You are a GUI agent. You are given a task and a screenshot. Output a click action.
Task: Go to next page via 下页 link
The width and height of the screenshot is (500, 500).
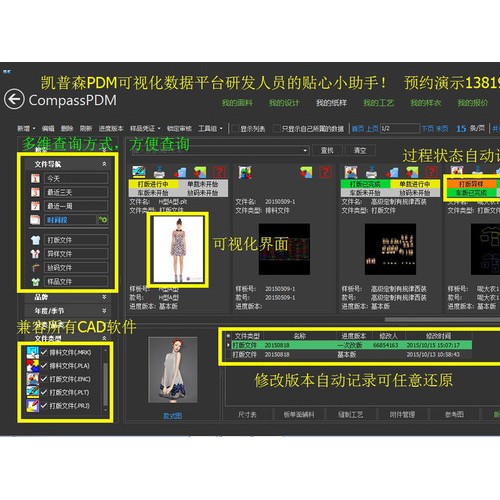coord(428,128)
